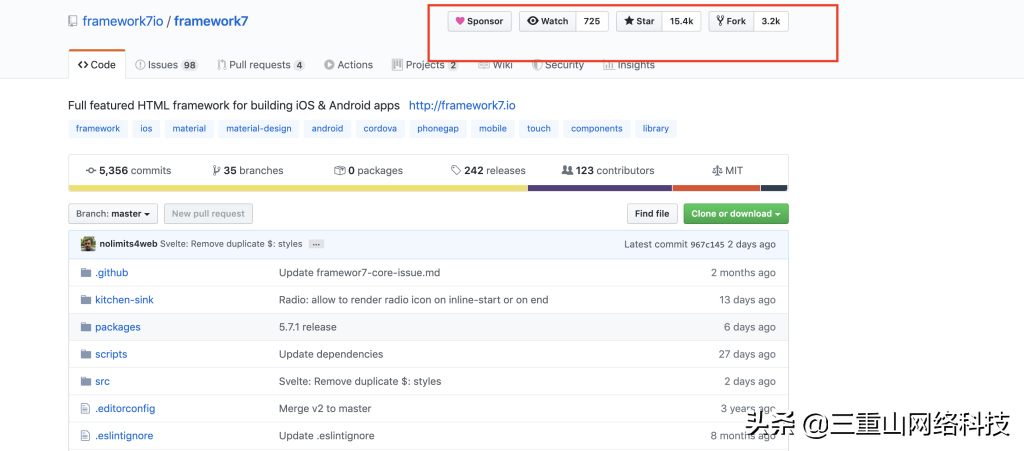The height and width of the screenshot is (451, 1024).
Task: Open the latest commit hash 967c145
Action: point(707,245)
